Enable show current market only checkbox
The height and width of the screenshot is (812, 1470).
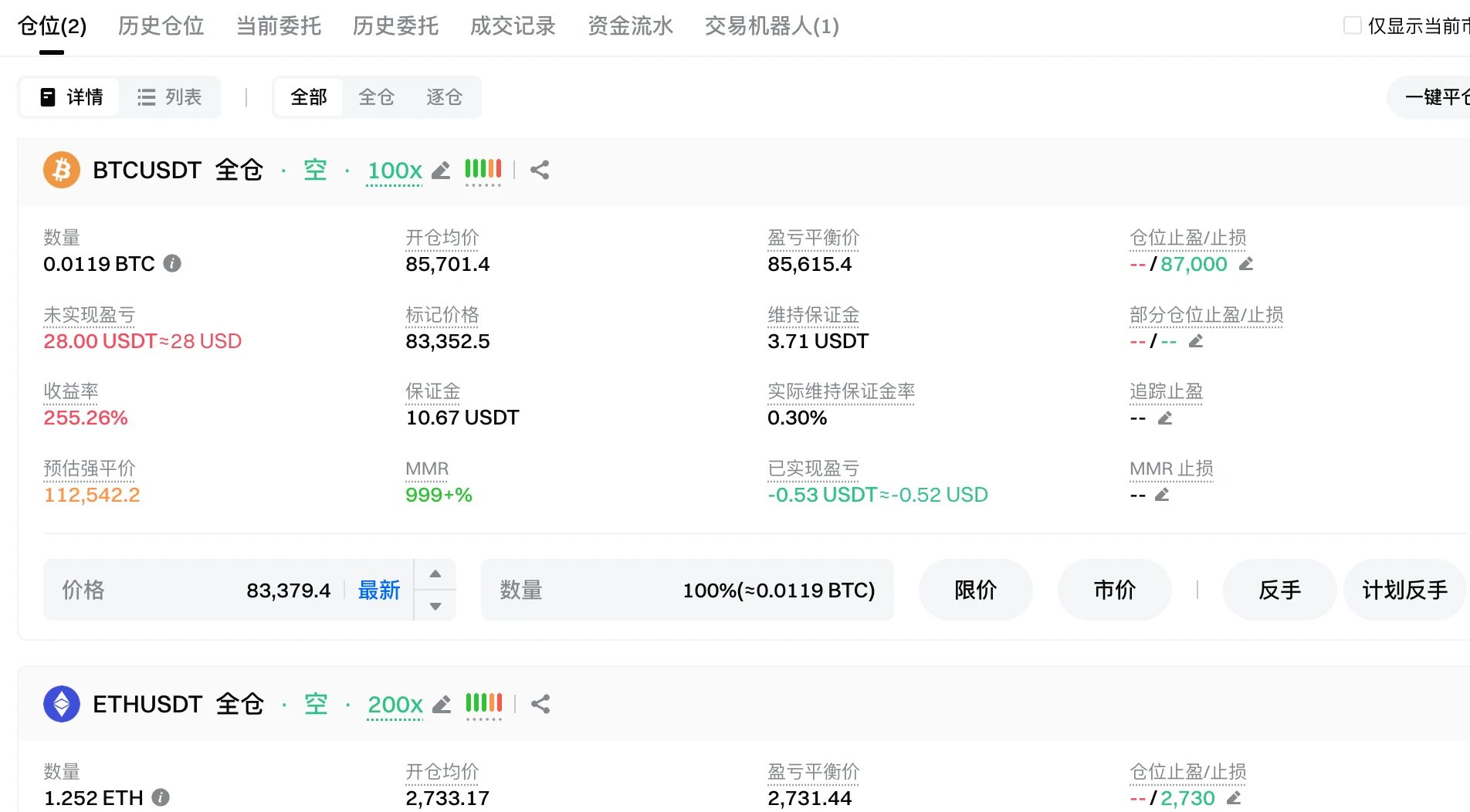1353,25
